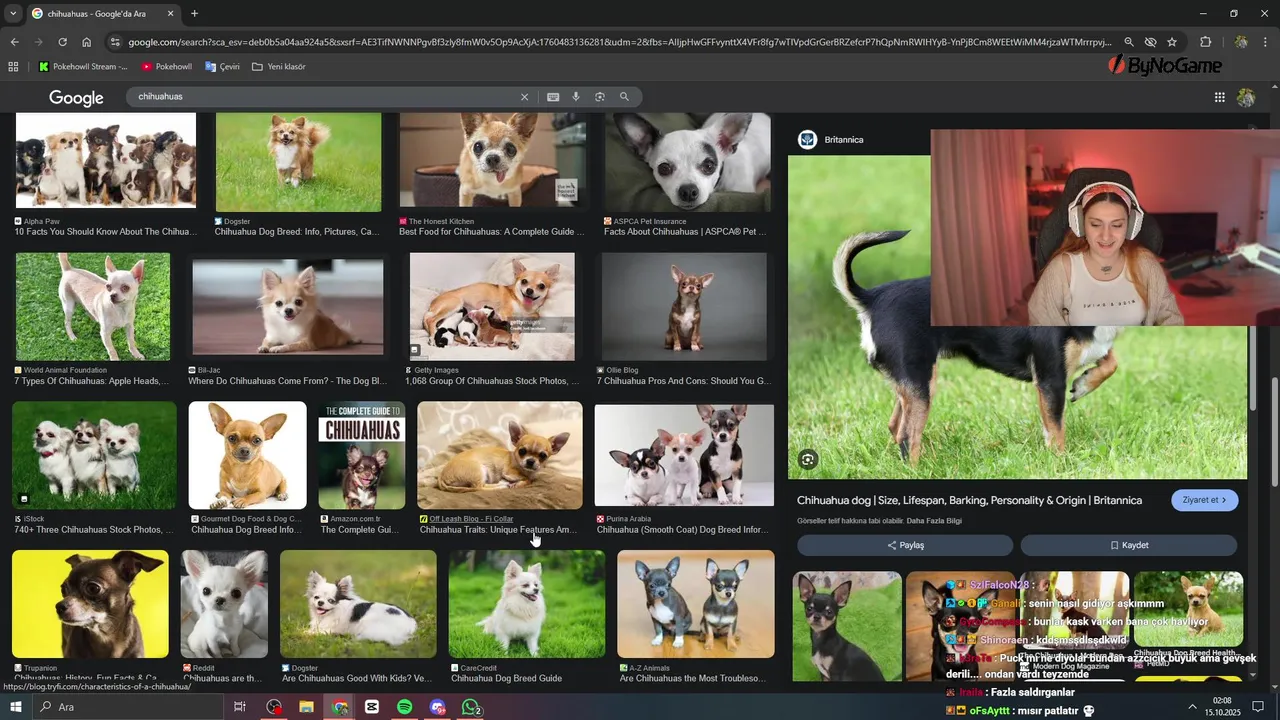
Task: Open the Off Leash Blog chihuahua traits image
Action: point(500,455)
